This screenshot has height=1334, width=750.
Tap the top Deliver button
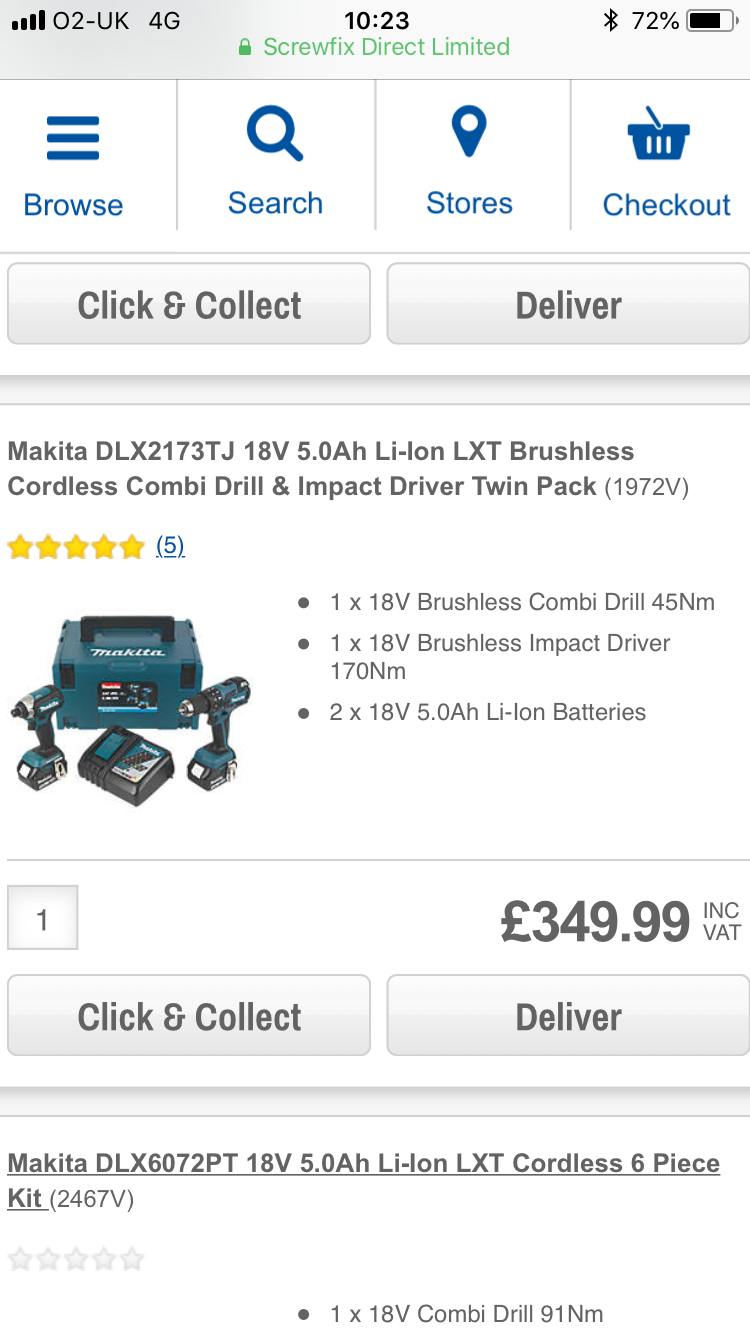[x=568, y=304]
